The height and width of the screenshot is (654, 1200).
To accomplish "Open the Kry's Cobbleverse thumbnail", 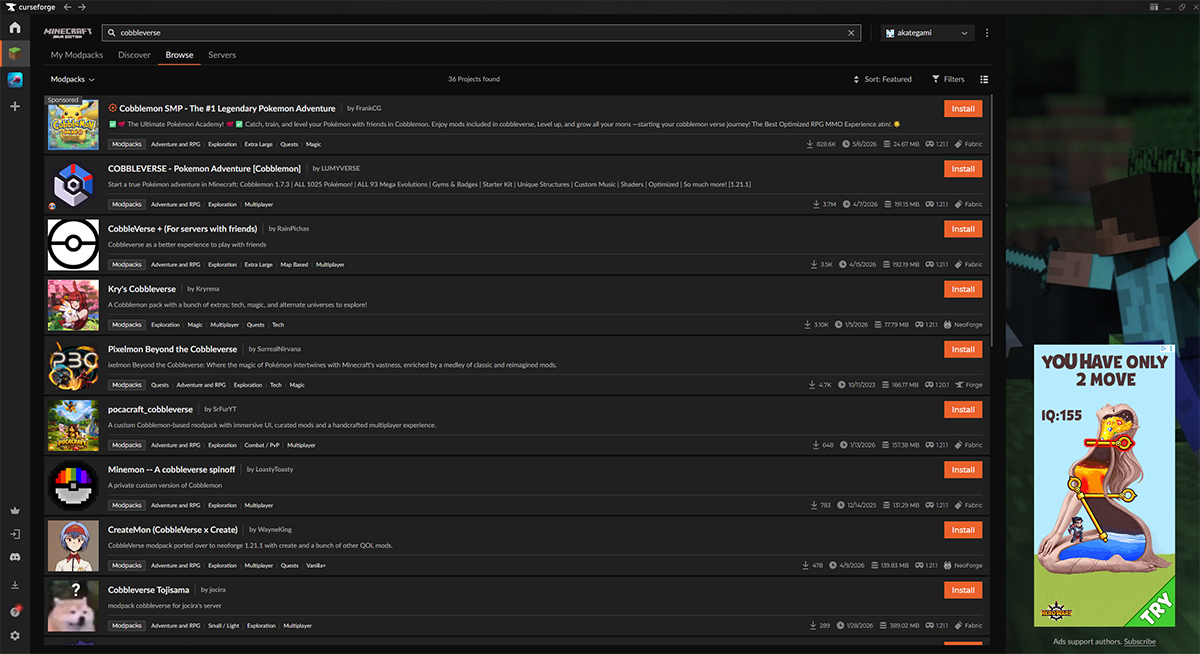I will pyautogui.click(x=73, y=305).
